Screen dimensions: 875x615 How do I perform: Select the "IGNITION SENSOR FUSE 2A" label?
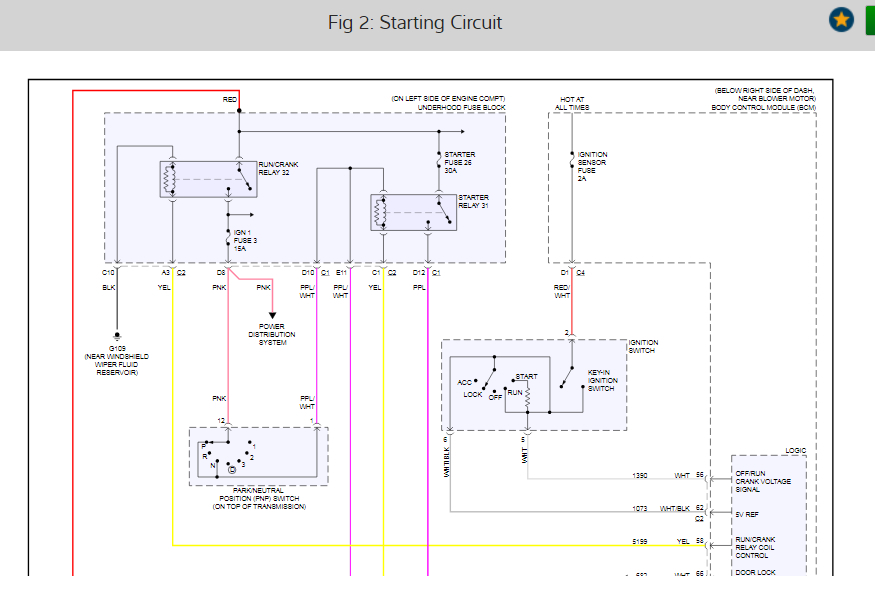(592, 166)
